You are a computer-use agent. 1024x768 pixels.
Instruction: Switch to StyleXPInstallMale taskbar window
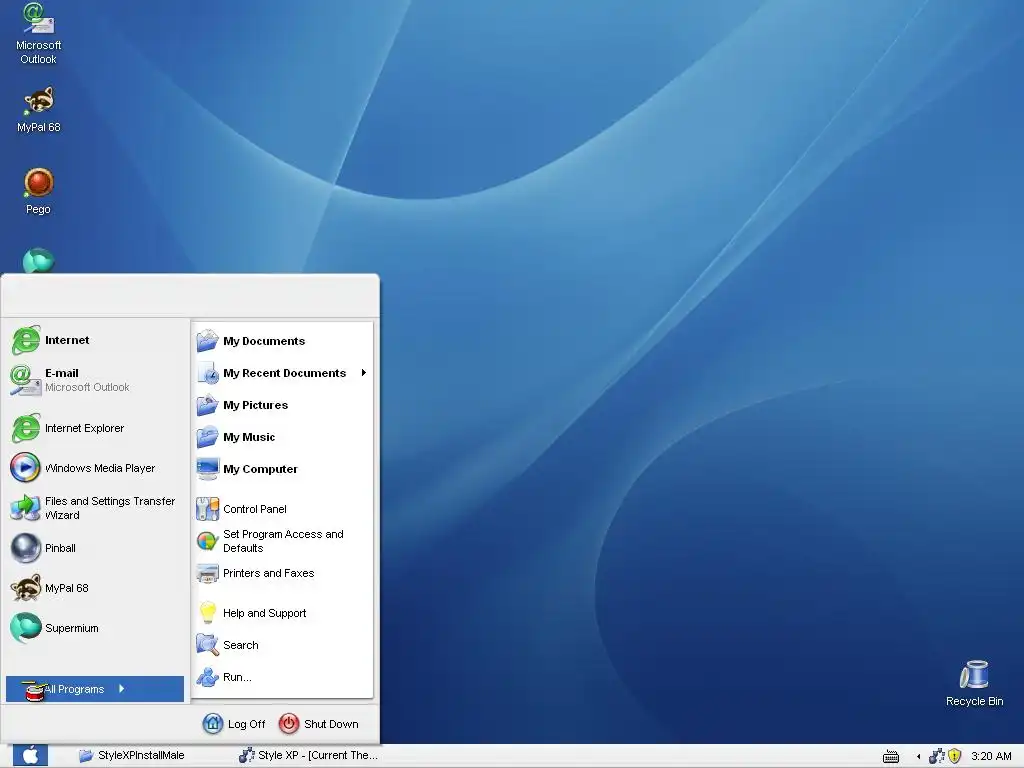coord(132,756)
